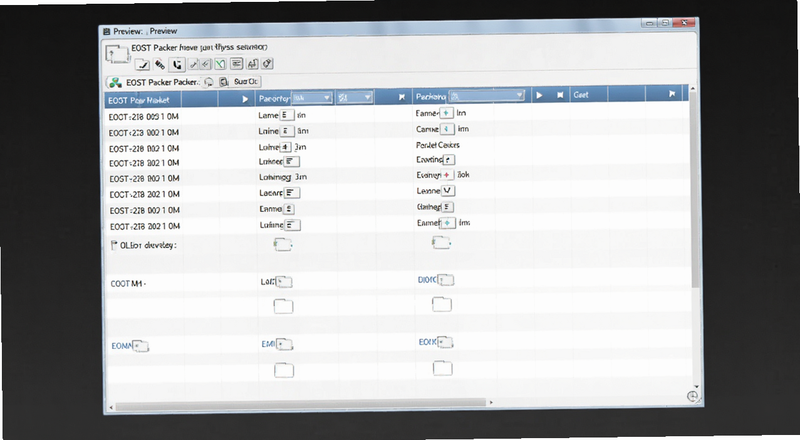Click the horizontal scrollbar thumb
The height and width of the screenshot is (440, 800).
301,406
